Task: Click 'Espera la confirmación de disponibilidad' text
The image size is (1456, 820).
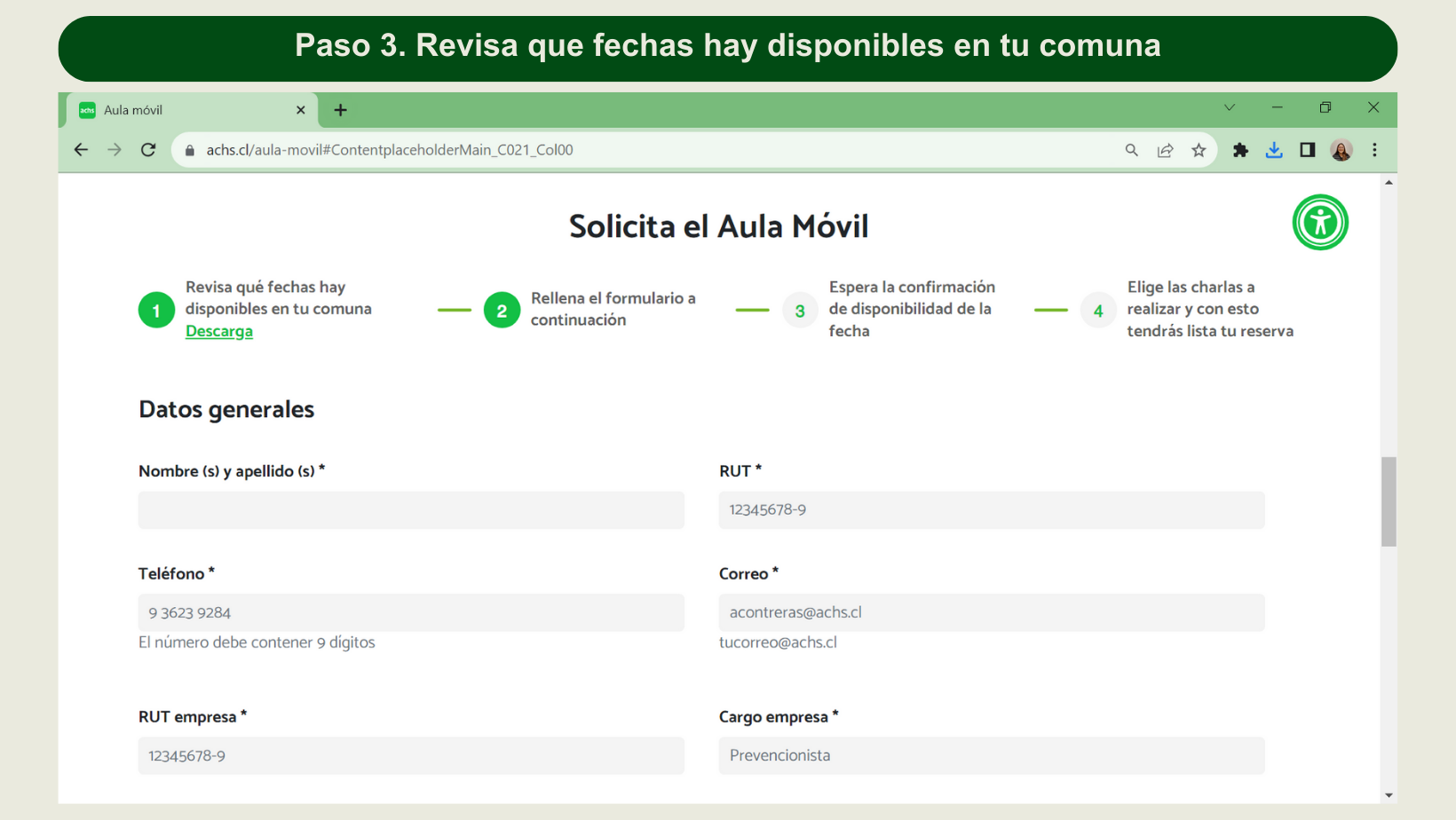Action: pos(912,309)
